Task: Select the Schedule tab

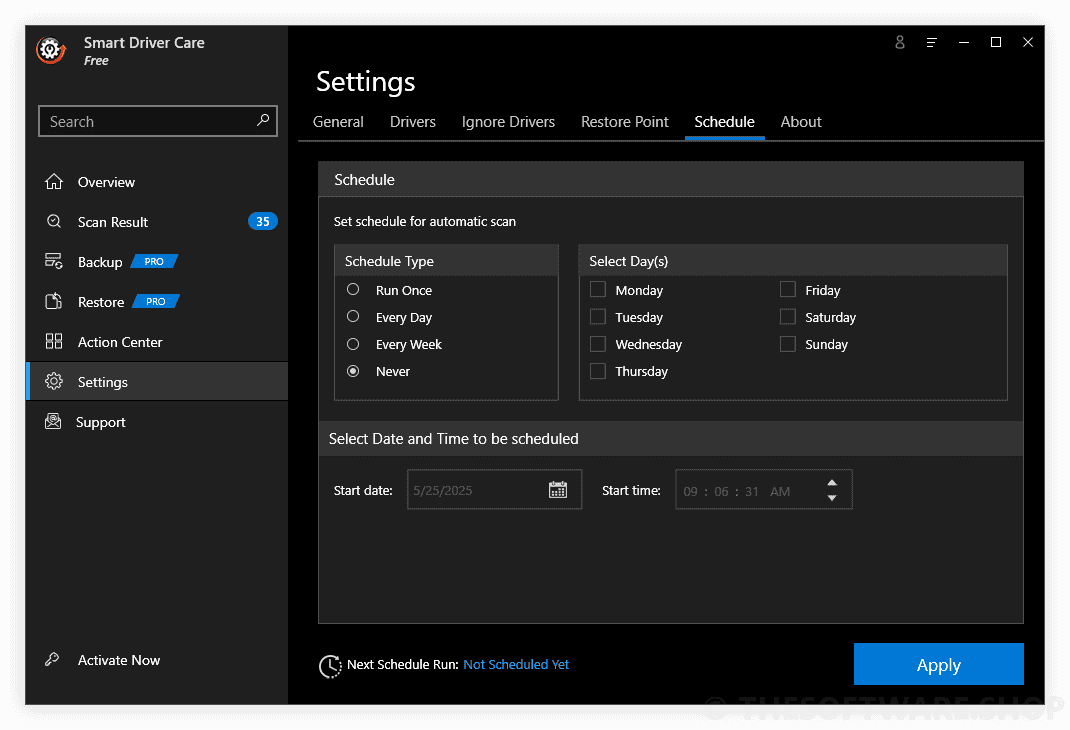Action: point(724,121)
